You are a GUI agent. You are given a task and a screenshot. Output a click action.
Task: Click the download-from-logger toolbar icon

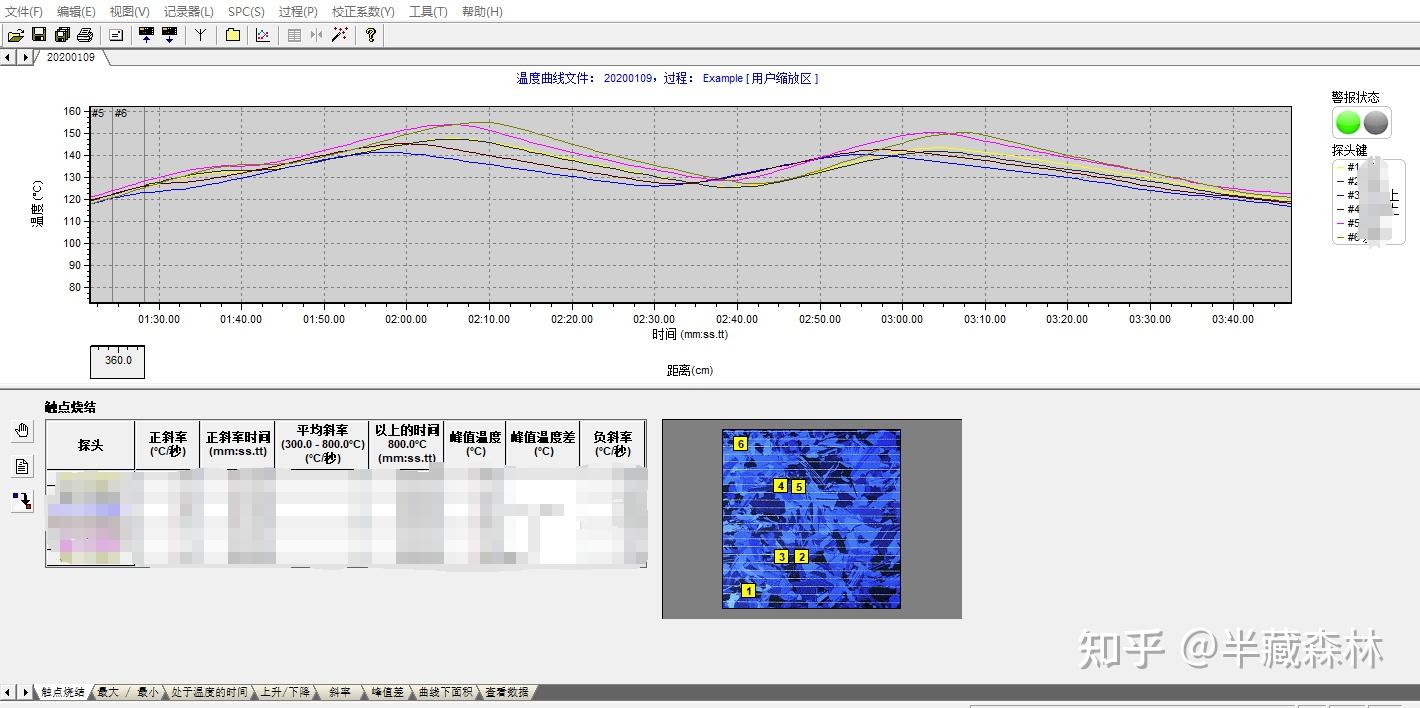tap(168, 35)
